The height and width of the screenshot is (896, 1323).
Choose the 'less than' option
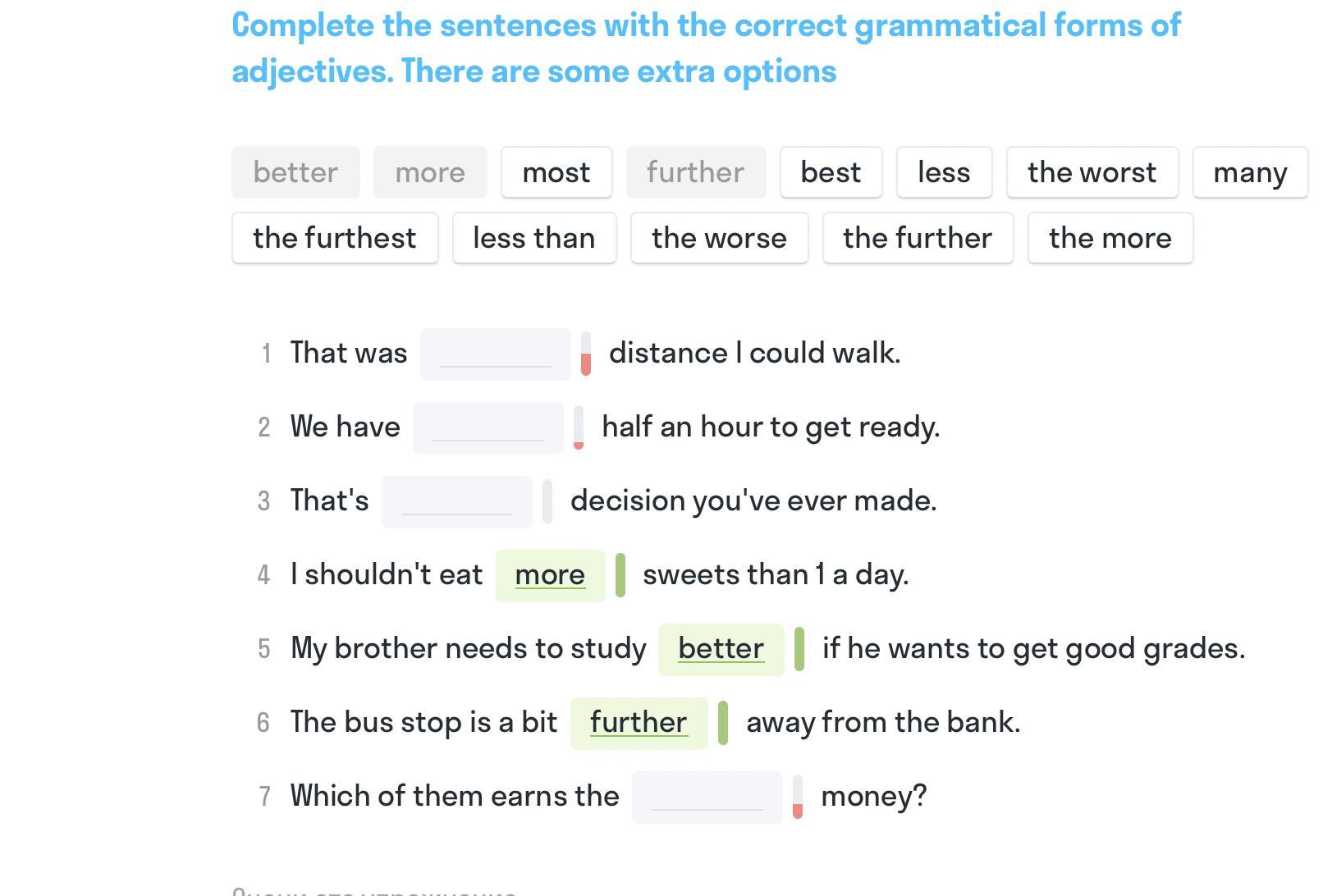click(x=534, y=238)
